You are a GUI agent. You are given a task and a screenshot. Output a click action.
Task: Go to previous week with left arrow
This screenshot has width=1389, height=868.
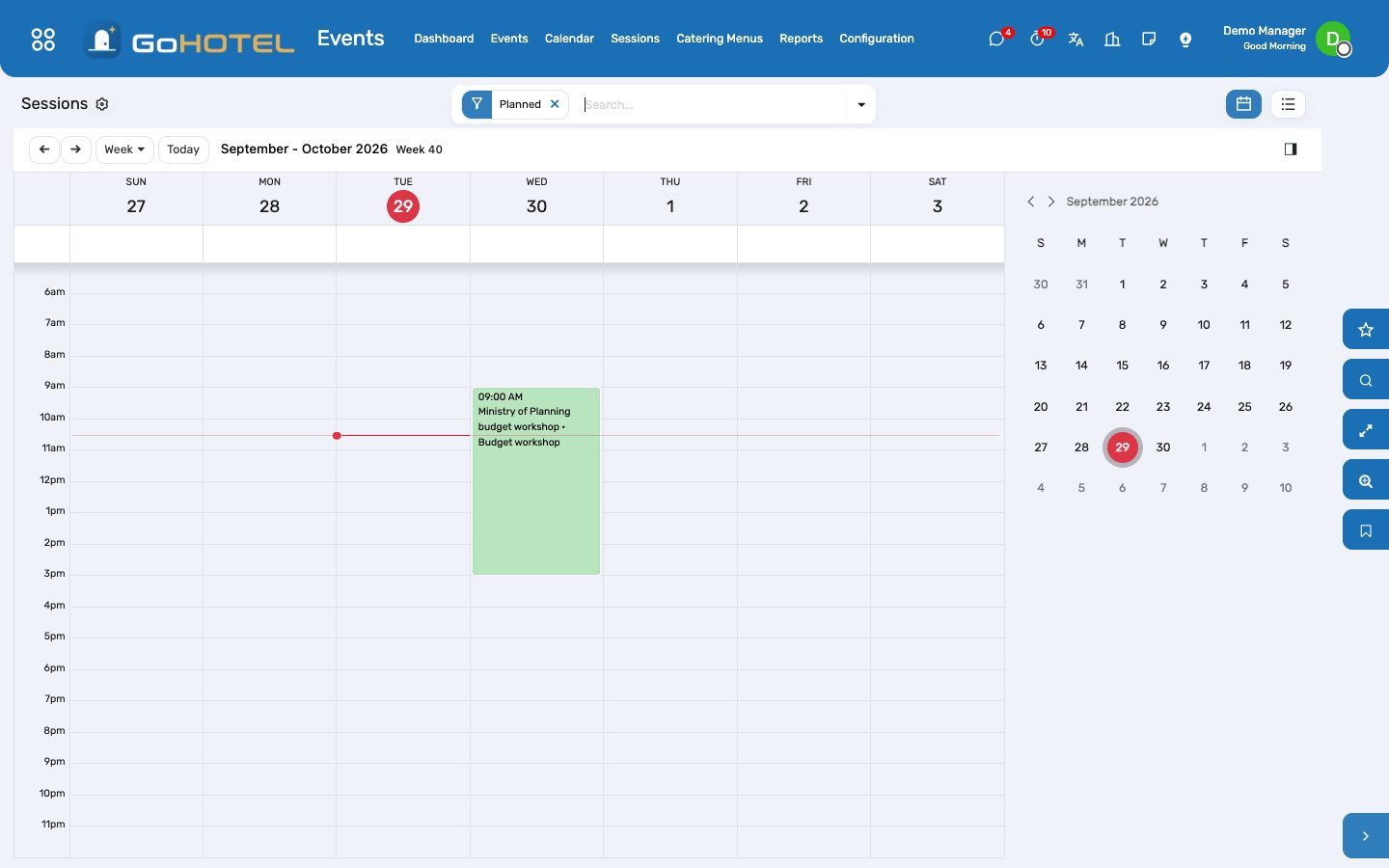coord(44,149)
